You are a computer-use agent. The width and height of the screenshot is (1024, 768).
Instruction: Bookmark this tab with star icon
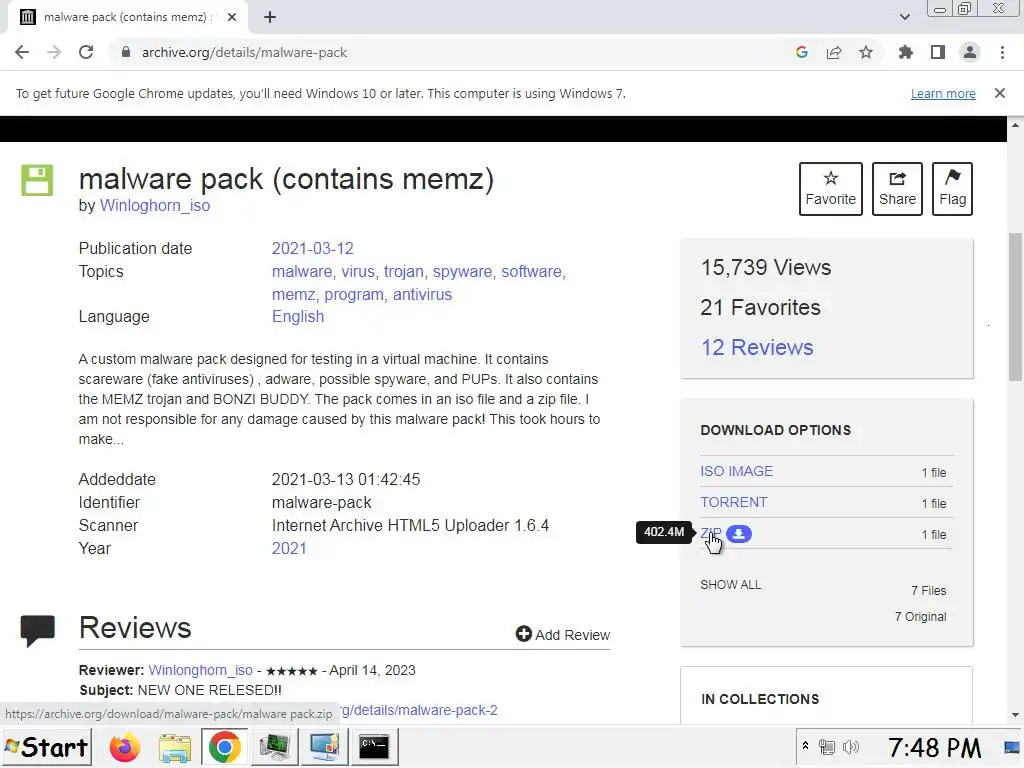[866, 52]
